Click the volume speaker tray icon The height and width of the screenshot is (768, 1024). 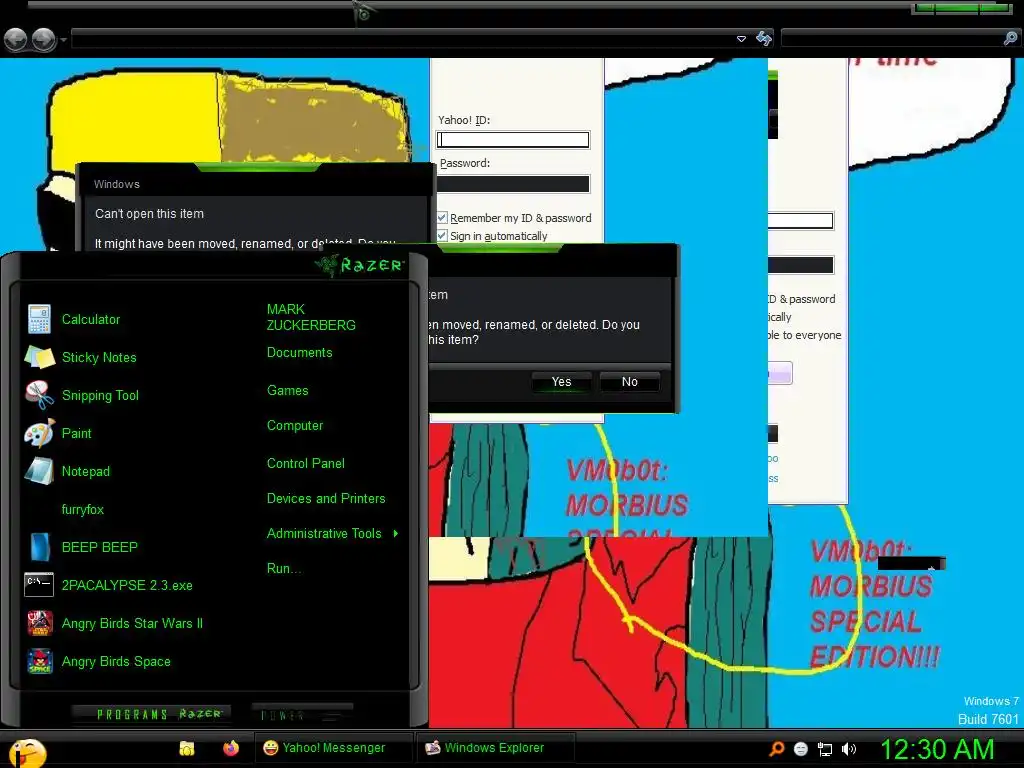point(849,749)
